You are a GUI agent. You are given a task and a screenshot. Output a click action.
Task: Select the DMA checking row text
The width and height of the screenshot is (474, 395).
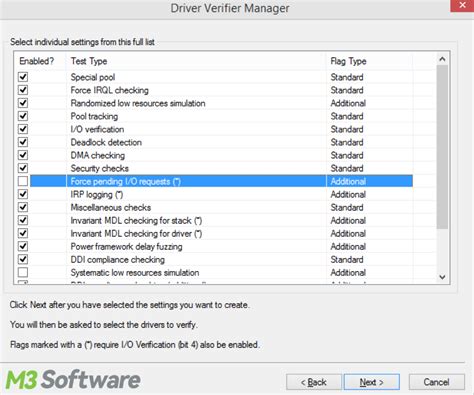[x=98, y=155]
